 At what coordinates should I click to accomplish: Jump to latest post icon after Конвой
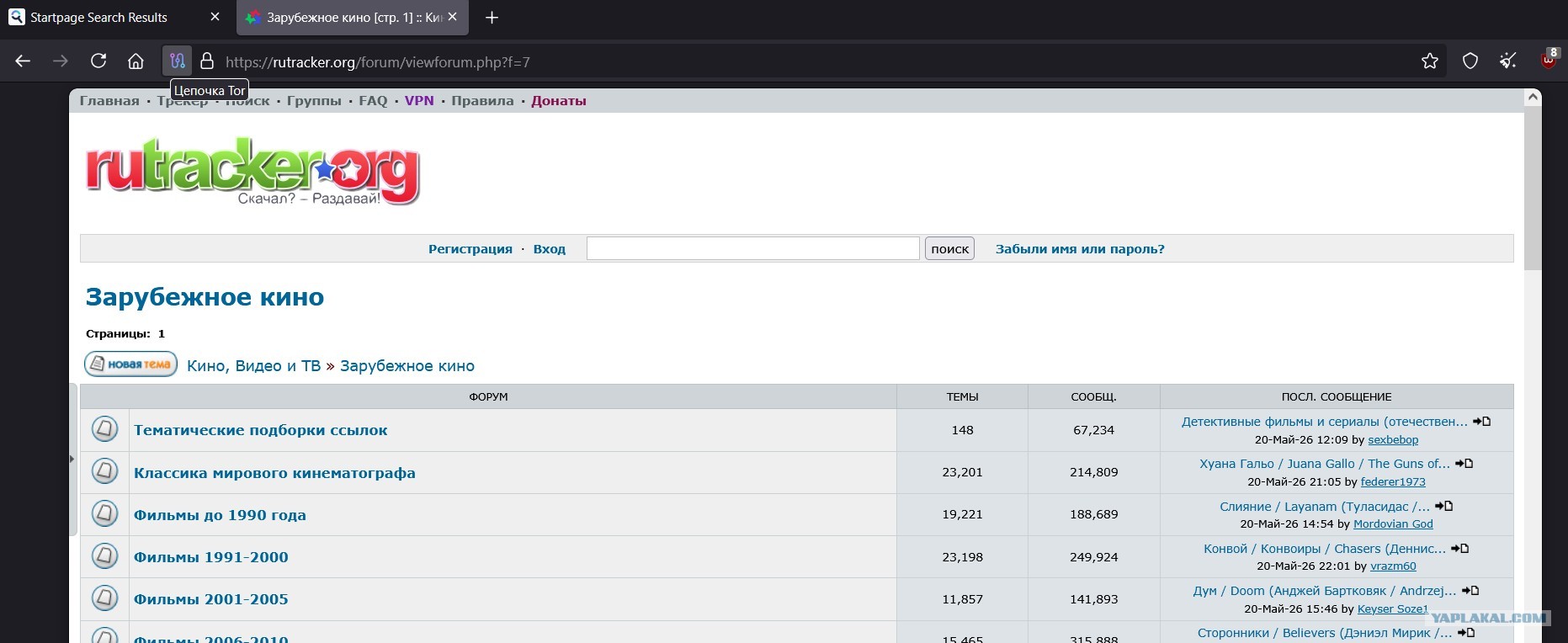point(1460,549)
